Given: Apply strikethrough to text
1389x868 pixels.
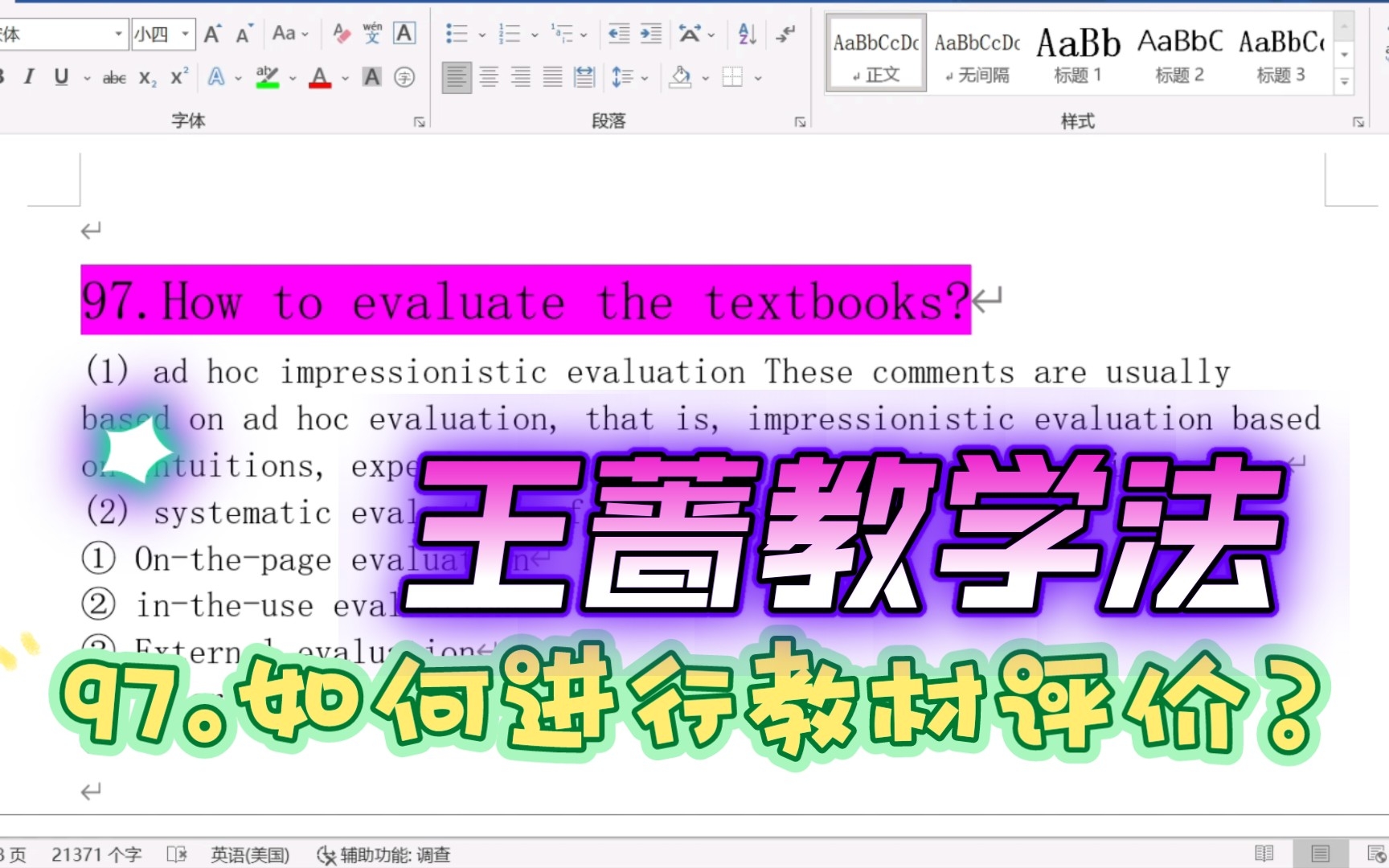Looking at the screenshot, I should pyautogui.click(x=113, y=77).
